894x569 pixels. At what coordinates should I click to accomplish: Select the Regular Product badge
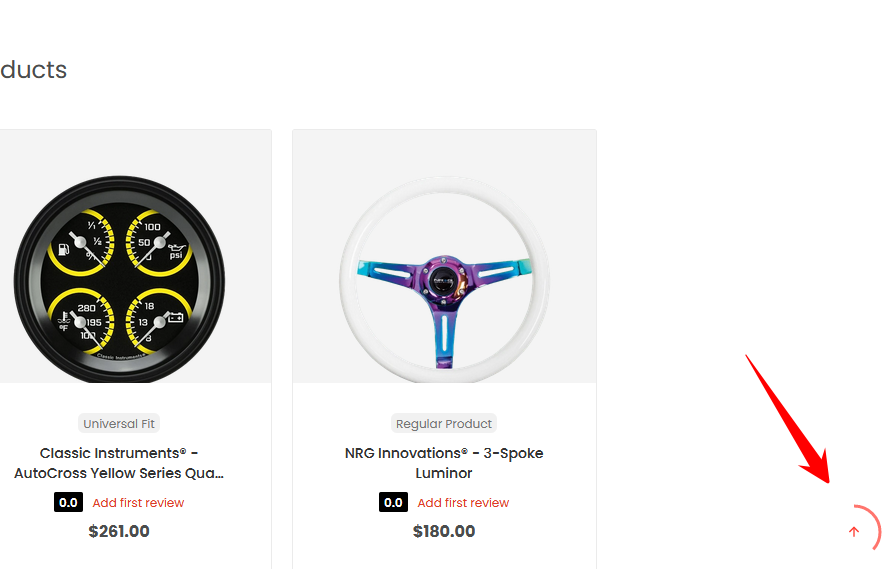(444, 423)
